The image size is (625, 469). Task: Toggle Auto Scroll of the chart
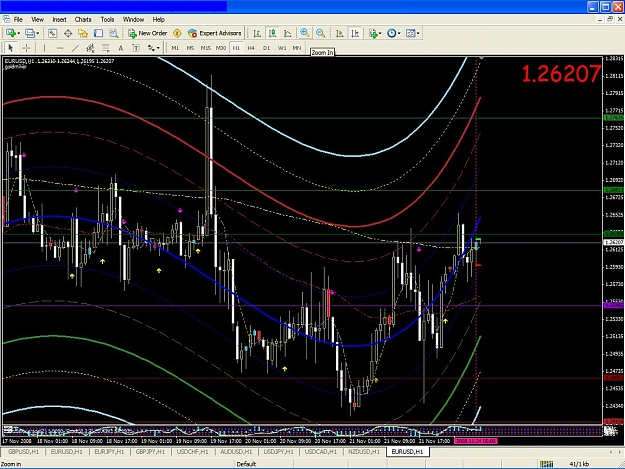click(x=340, y=33)
